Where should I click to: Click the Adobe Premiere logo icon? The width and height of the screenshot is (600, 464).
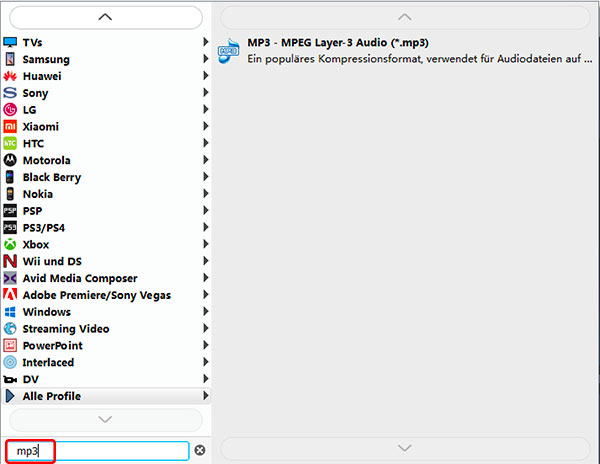click(10, 295)
